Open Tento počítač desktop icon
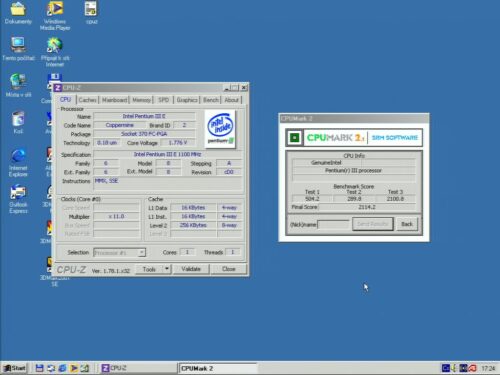500x375 pixels. coord(18,49)
